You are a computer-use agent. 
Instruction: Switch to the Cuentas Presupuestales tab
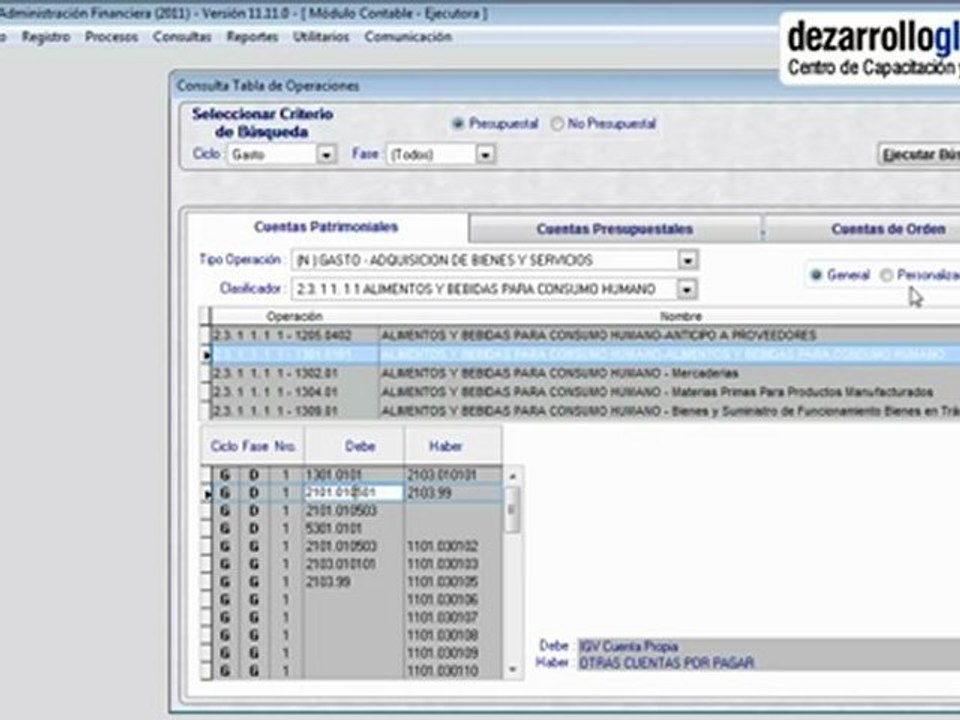coord(615,229)
